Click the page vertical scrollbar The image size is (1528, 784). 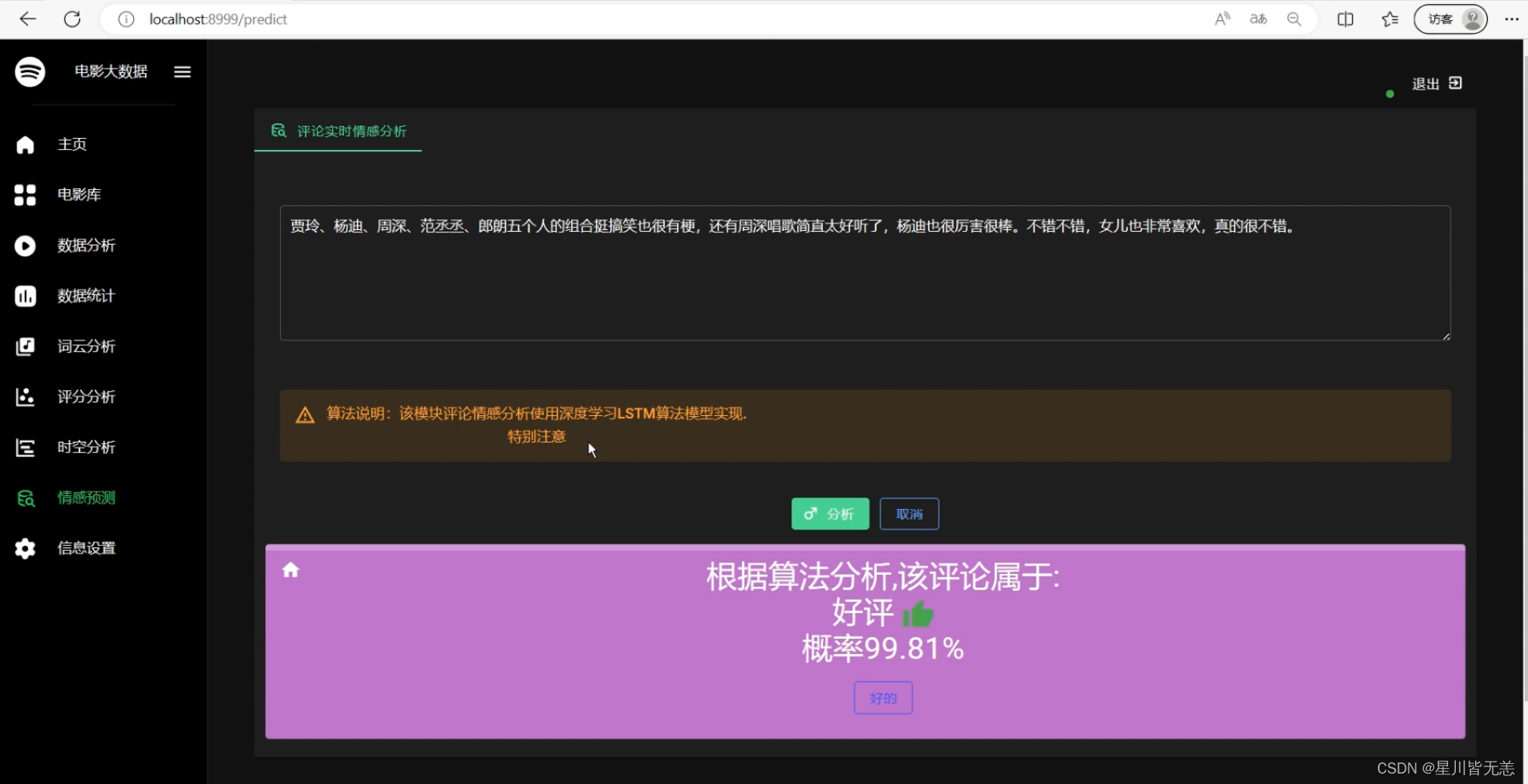(1525, 377)
